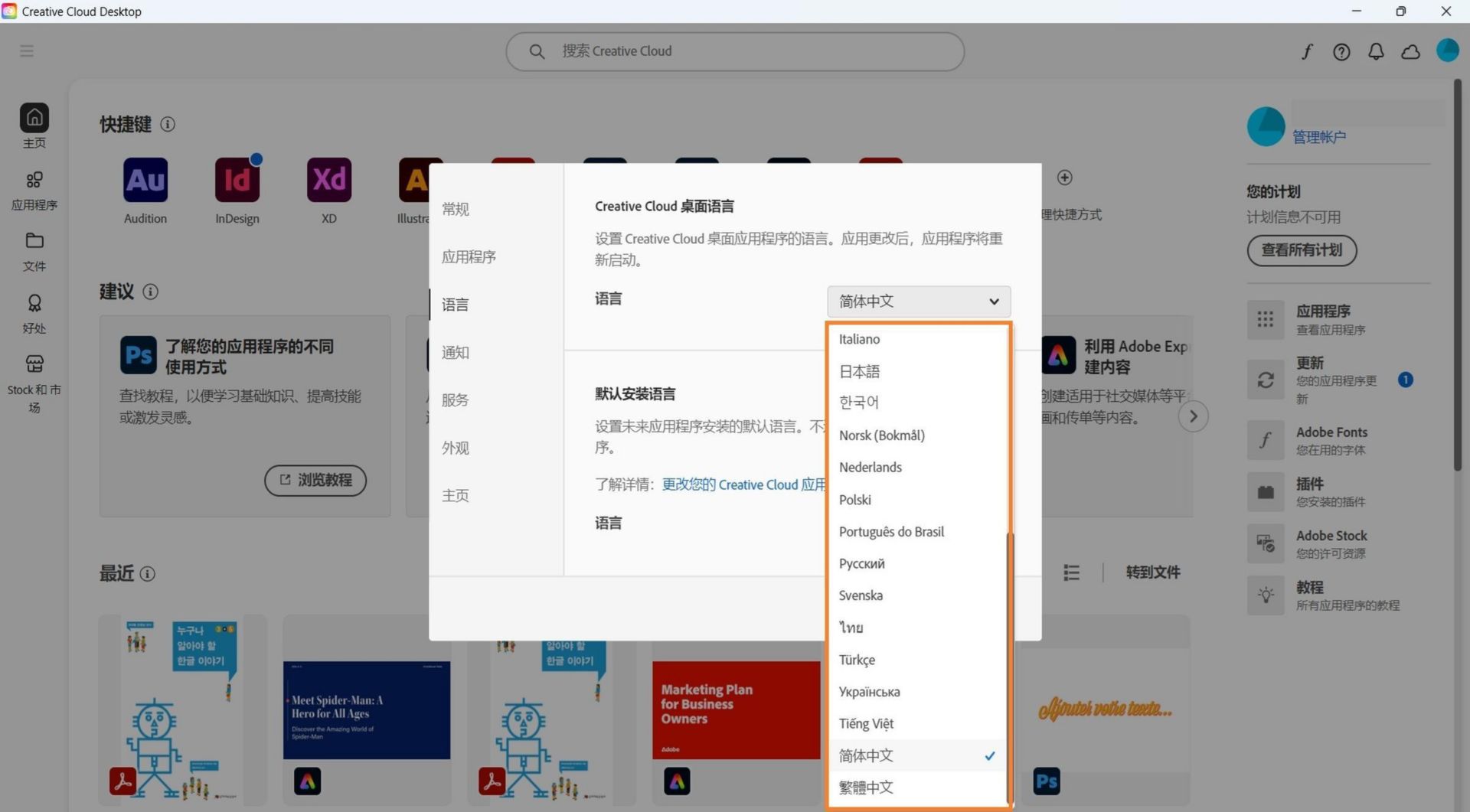Select 繁體中文 from language list
The width and height of the screenshot is (1470, 812).
click(917, 788)
